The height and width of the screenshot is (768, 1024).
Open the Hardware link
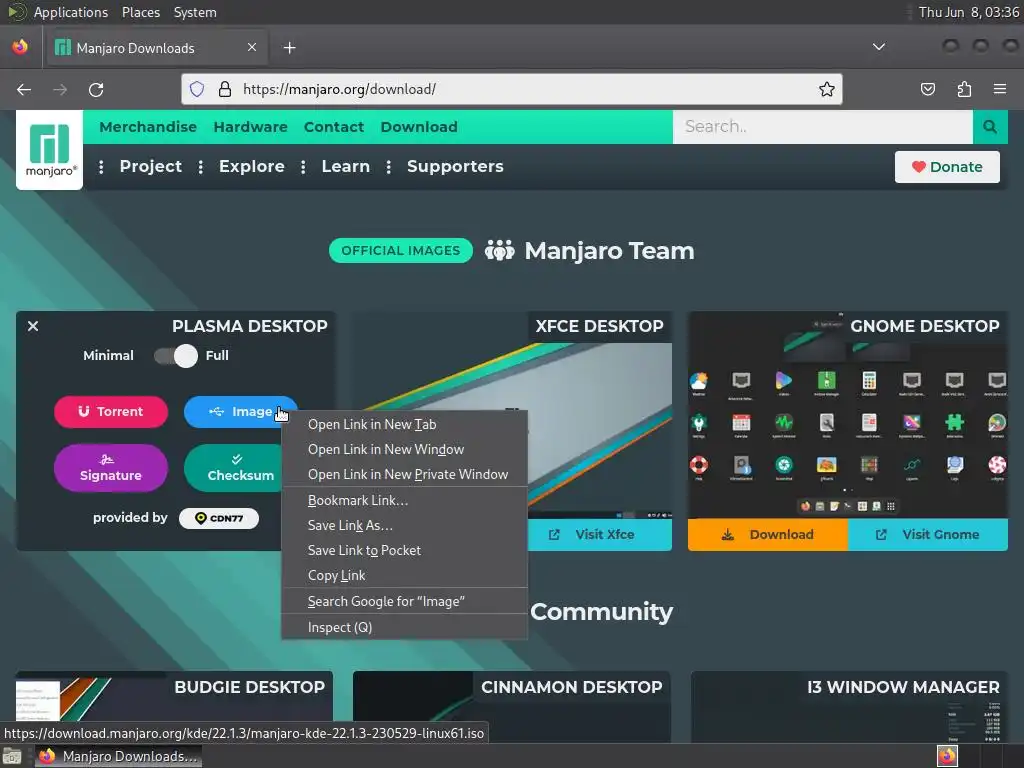[x=251, y=127]
